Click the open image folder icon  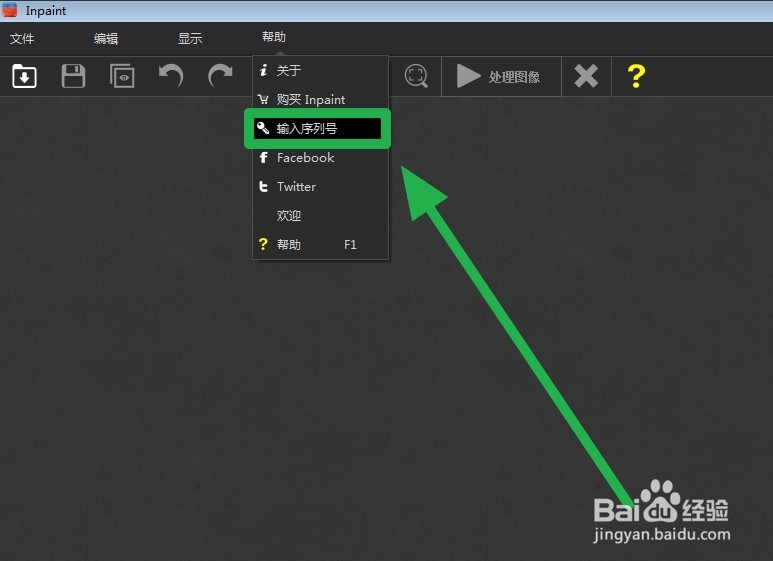click(x=24, y=76)
